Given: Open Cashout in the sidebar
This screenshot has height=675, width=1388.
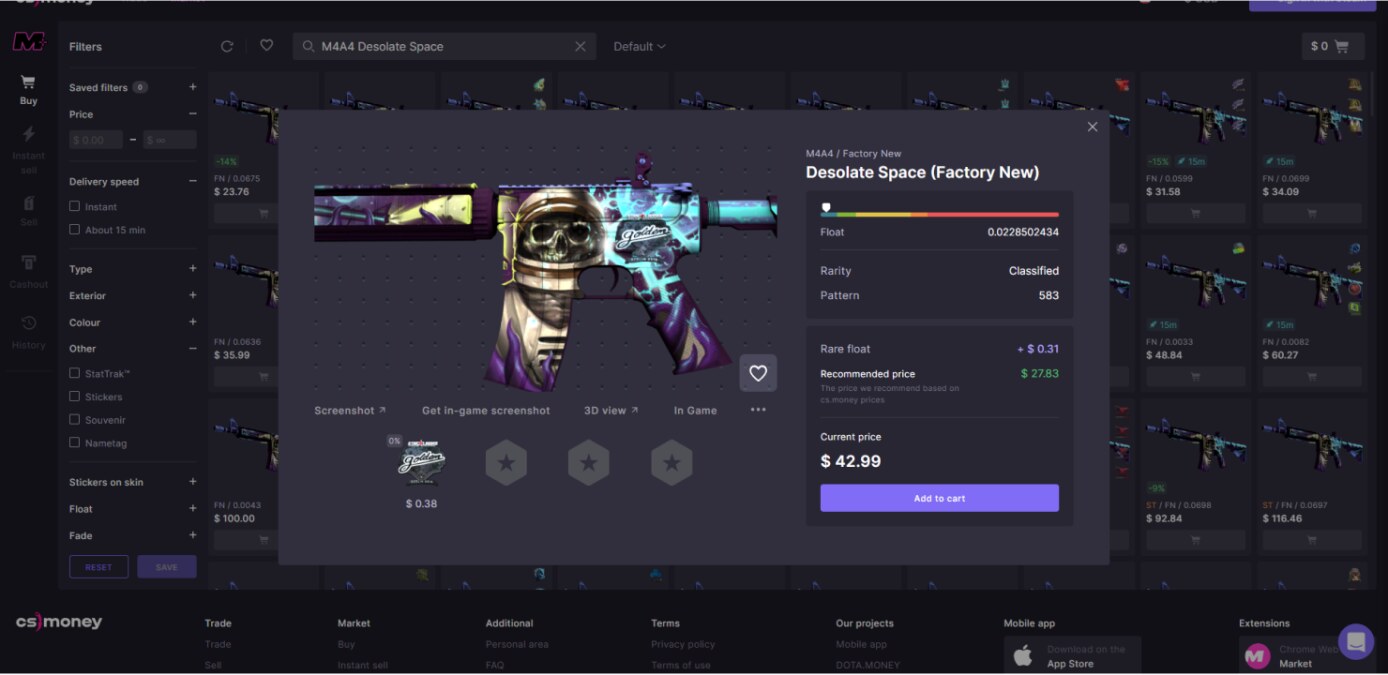Looking at the screenshot, I should click(28, 271).
